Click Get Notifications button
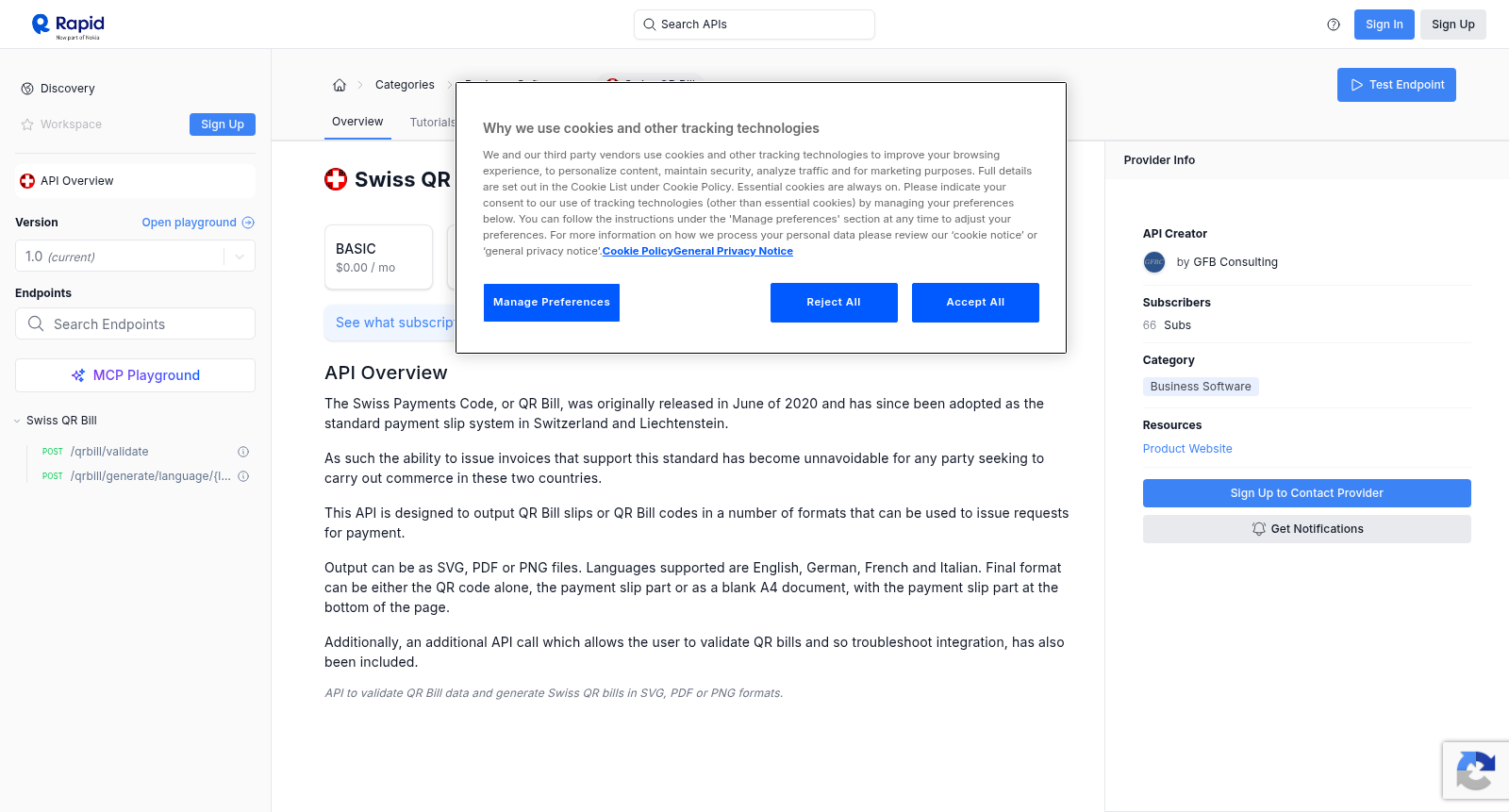This screenshot has width=1509, height=812. [1307, 529]
